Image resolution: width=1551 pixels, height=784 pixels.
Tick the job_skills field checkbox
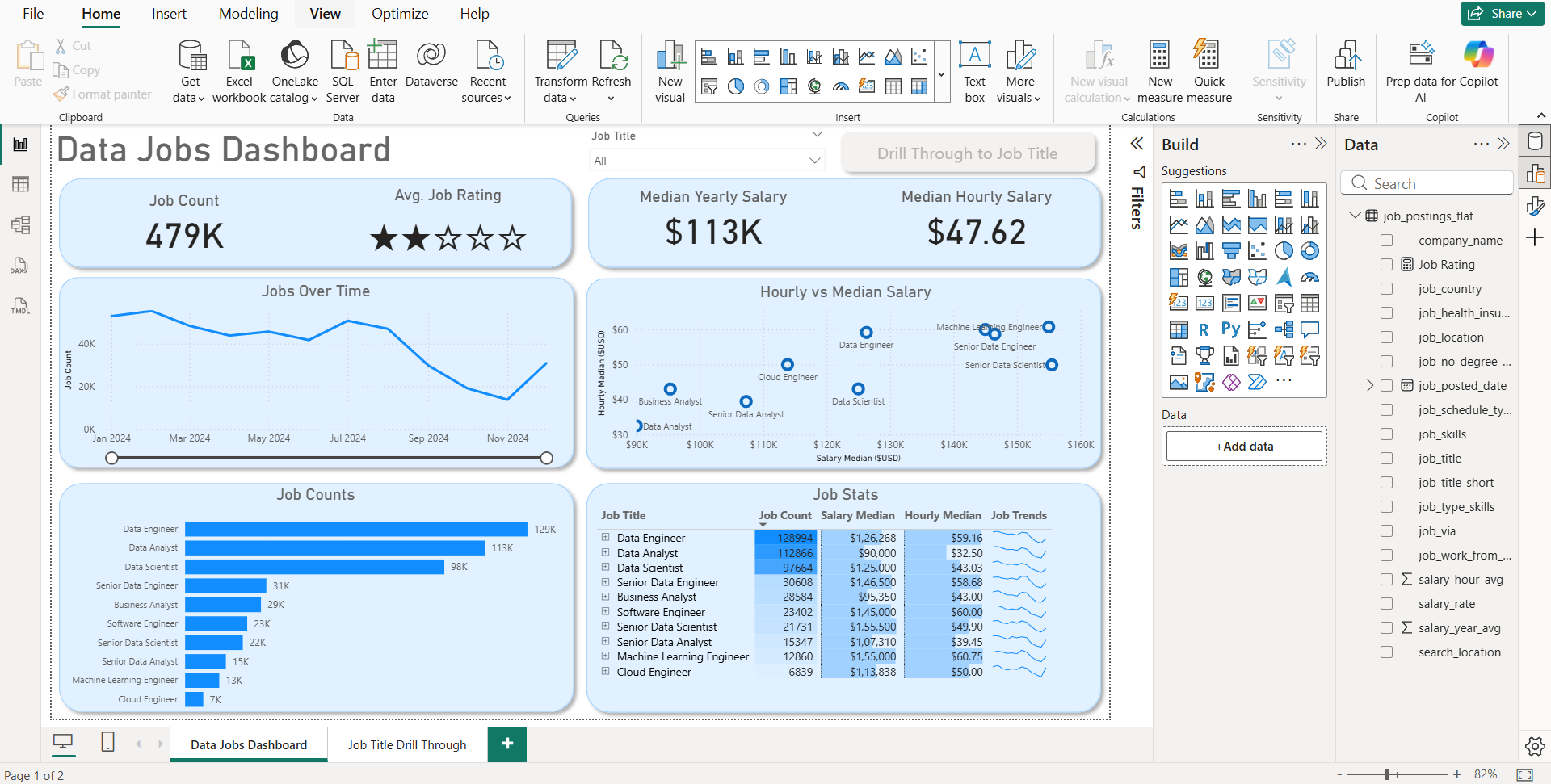1386,434
